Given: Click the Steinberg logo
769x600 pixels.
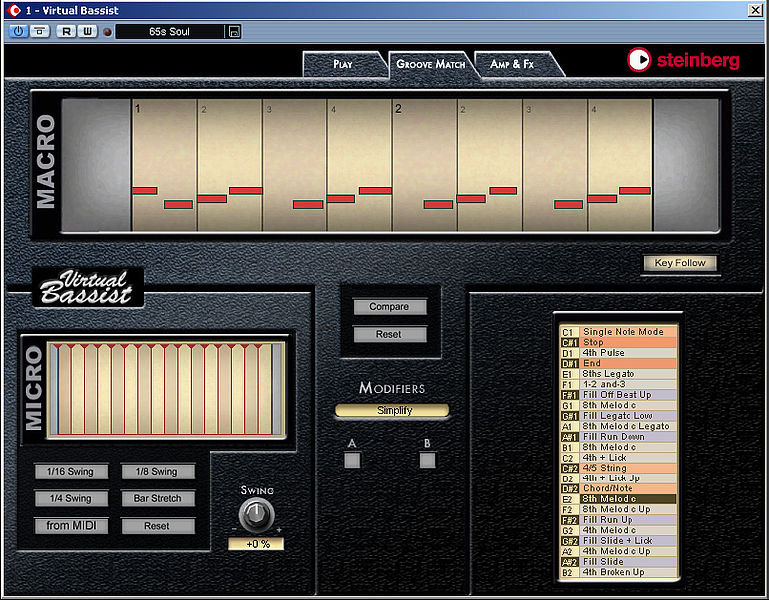Looking at the screenshot, I should coord(683,60).
